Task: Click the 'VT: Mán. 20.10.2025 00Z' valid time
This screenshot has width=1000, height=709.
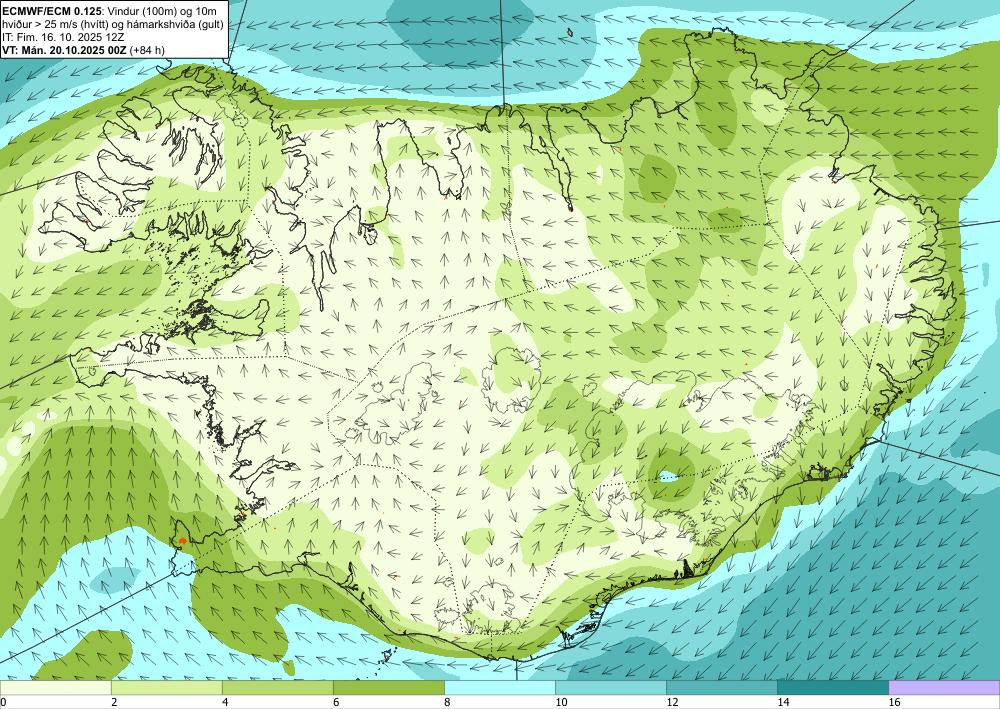Action: 64,50
